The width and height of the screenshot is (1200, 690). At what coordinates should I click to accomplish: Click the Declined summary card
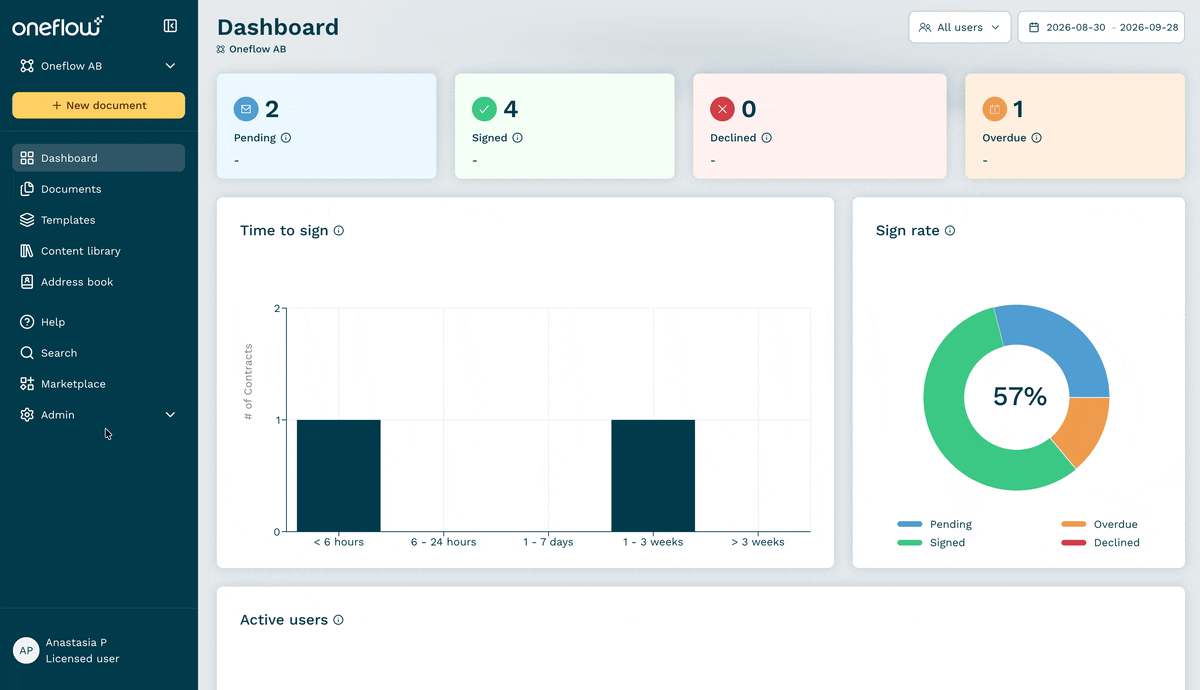[820, 126]
